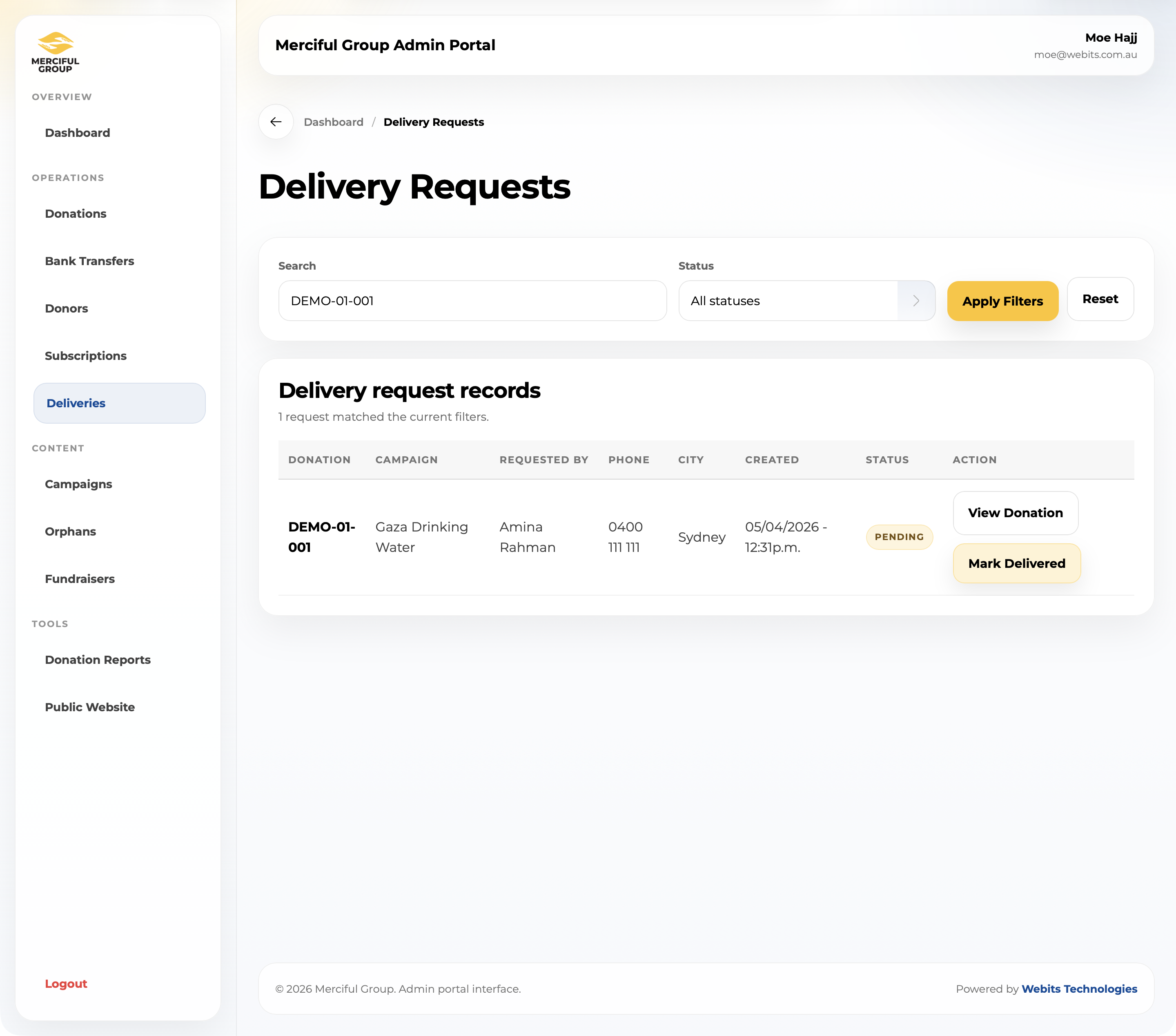Click the Amina Rahman requester cell
This screenshot has height=1036, width=1176.
point(528,537)
